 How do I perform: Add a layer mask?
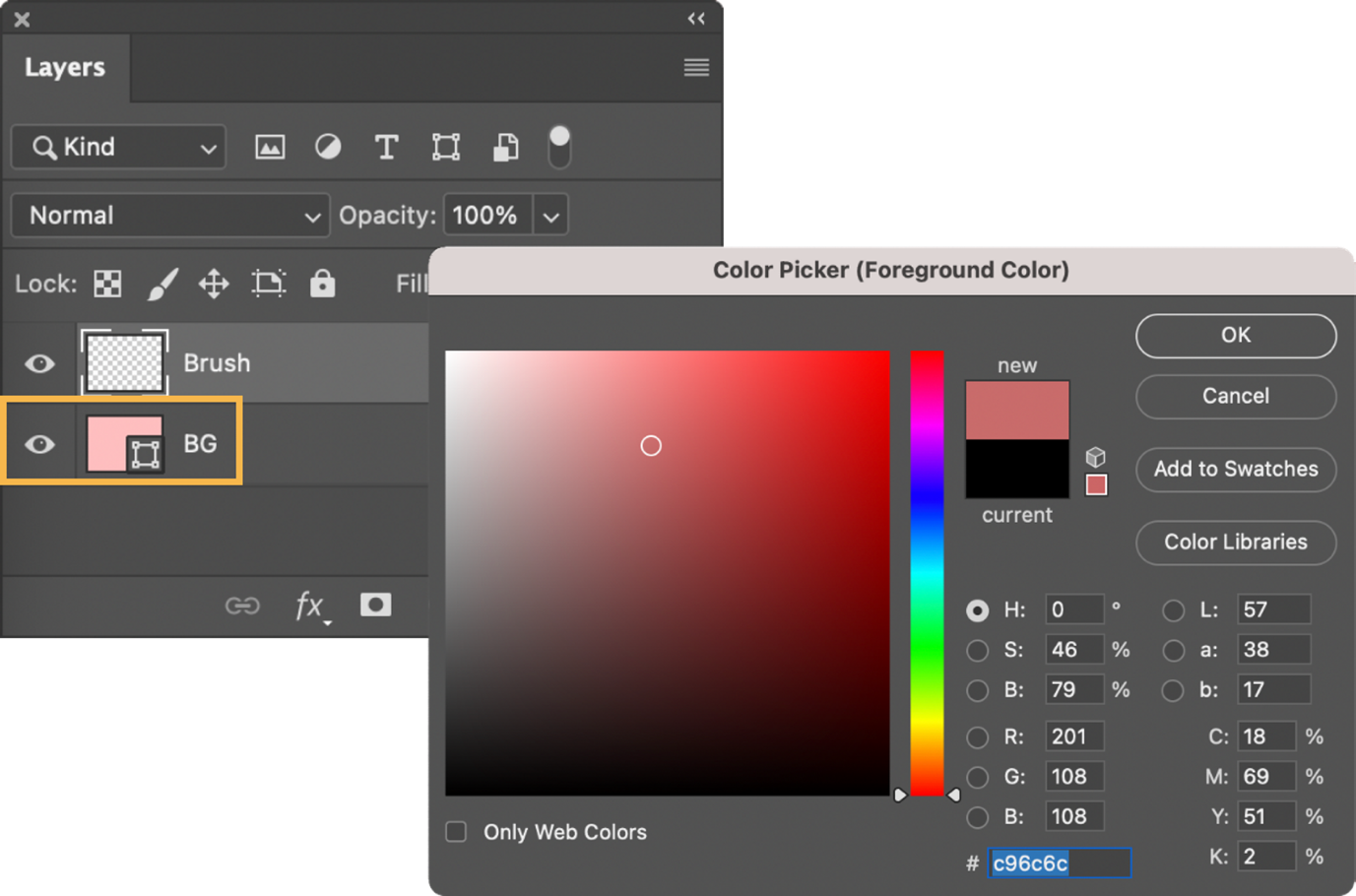click(x=375, y=605)
